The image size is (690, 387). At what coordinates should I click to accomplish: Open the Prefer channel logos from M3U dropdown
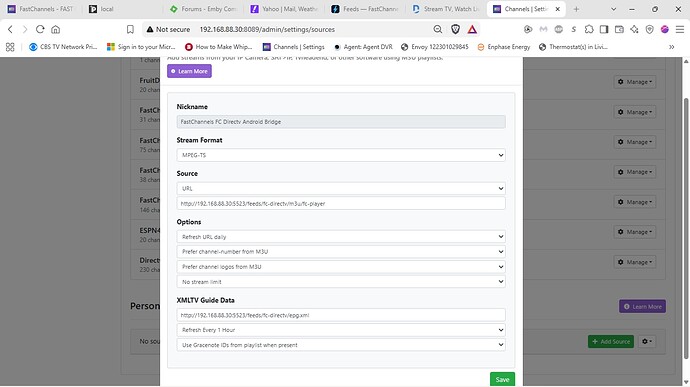tap(341, 267)
